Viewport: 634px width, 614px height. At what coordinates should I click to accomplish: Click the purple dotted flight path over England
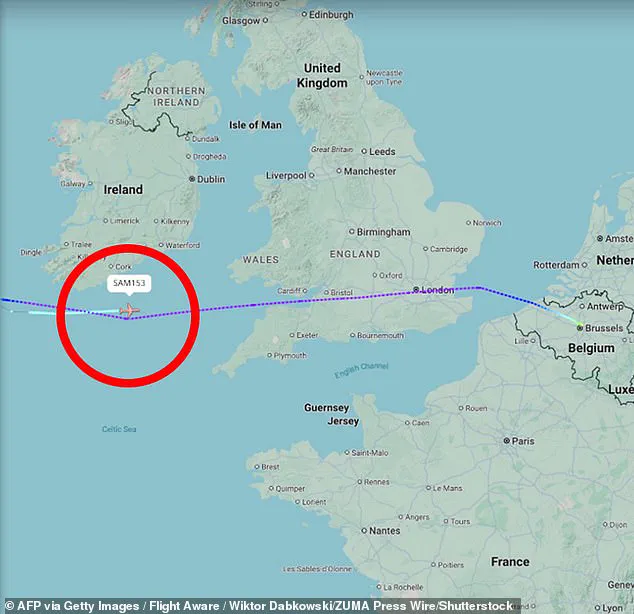click(307, 300)
